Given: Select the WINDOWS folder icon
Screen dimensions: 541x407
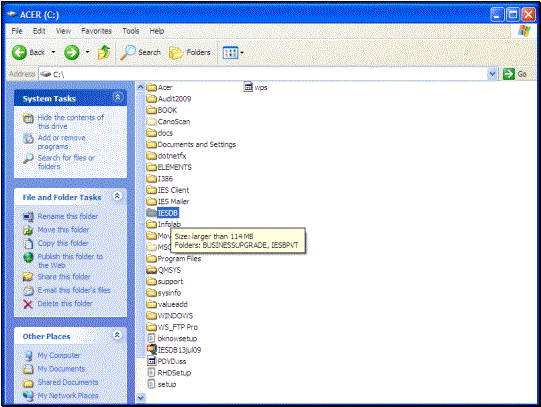Looking at the screenshot, I should (x=151, y=315).
